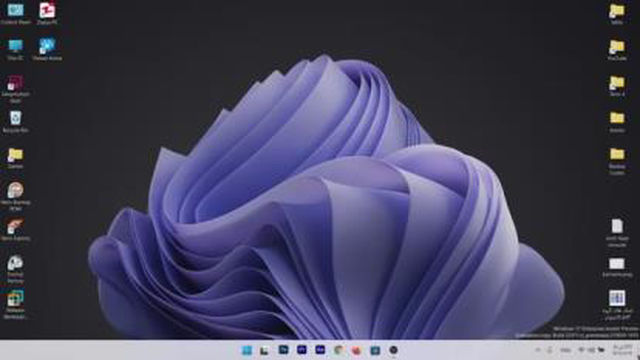
Task: Open the taskbar clock and date
Action: click(623, 350)
